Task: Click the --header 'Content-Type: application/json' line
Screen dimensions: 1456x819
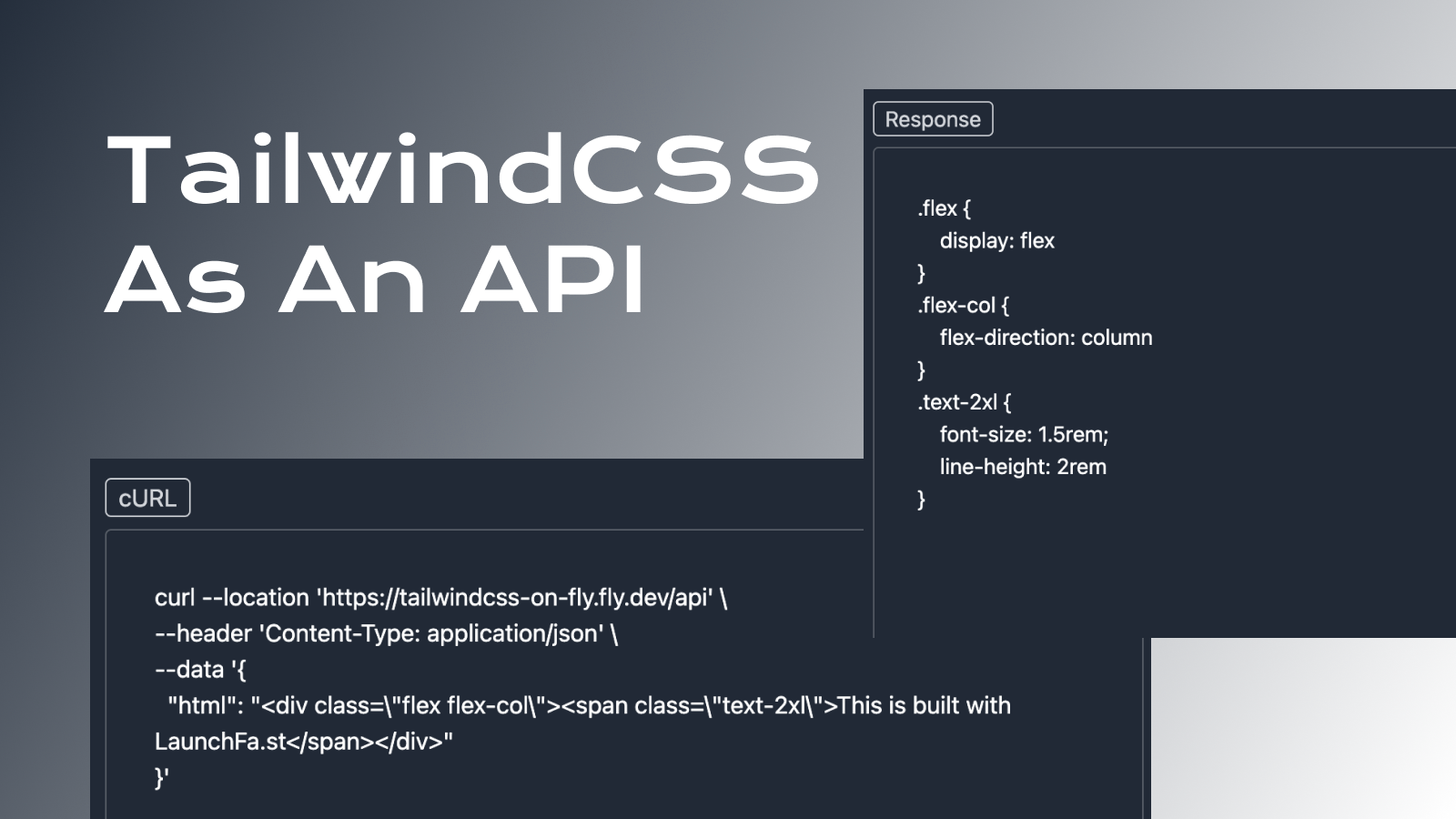Action: pyautogui.click(x=386, y=633)
